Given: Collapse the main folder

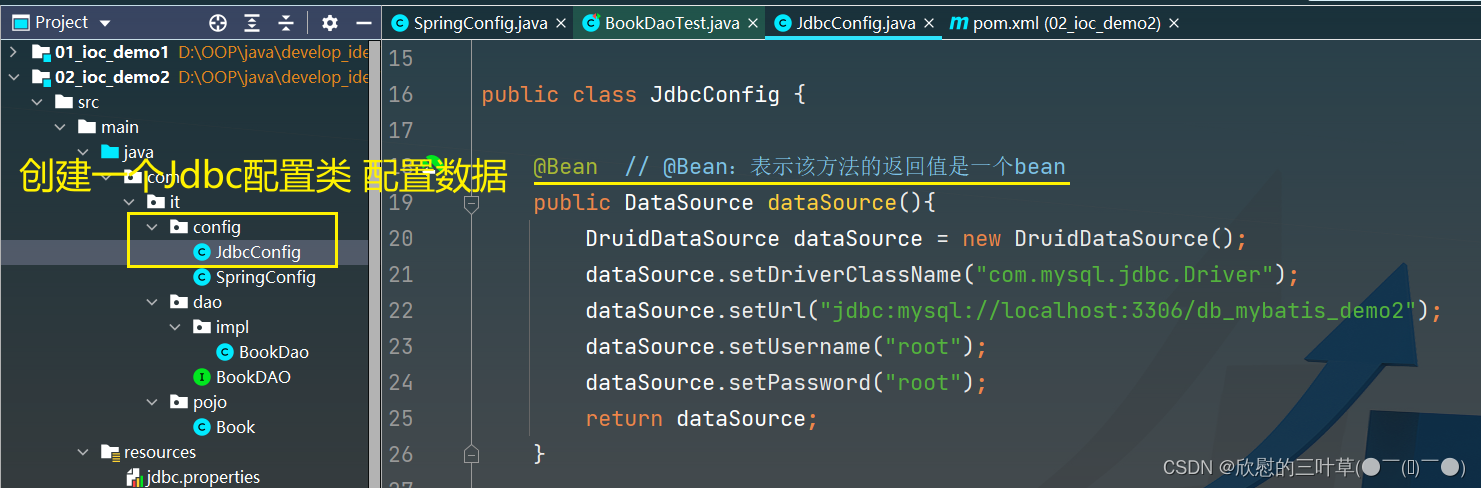Looking at the screenshot, I should (60, 127).
